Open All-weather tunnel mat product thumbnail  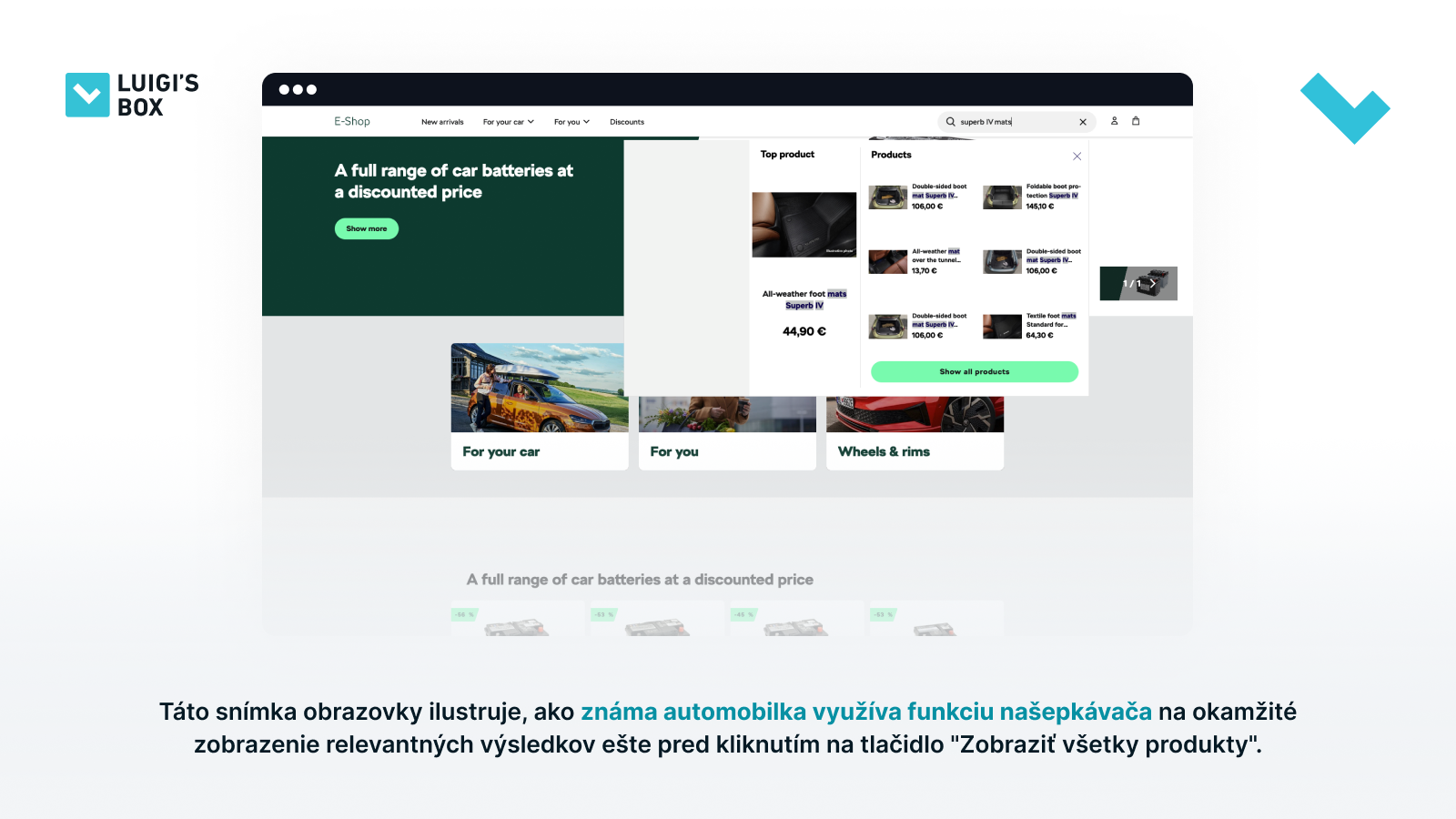click(888, 262)
